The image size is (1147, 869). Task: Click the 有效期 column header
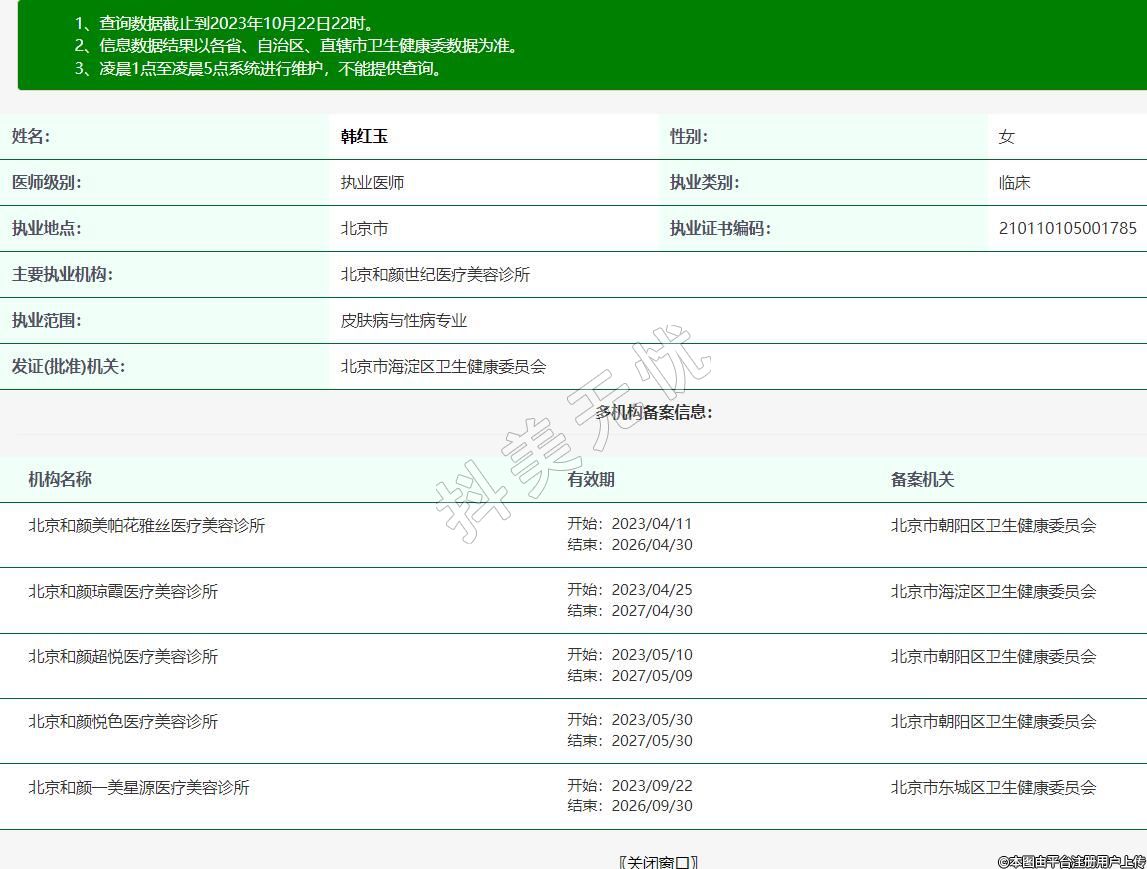[591, 479]
